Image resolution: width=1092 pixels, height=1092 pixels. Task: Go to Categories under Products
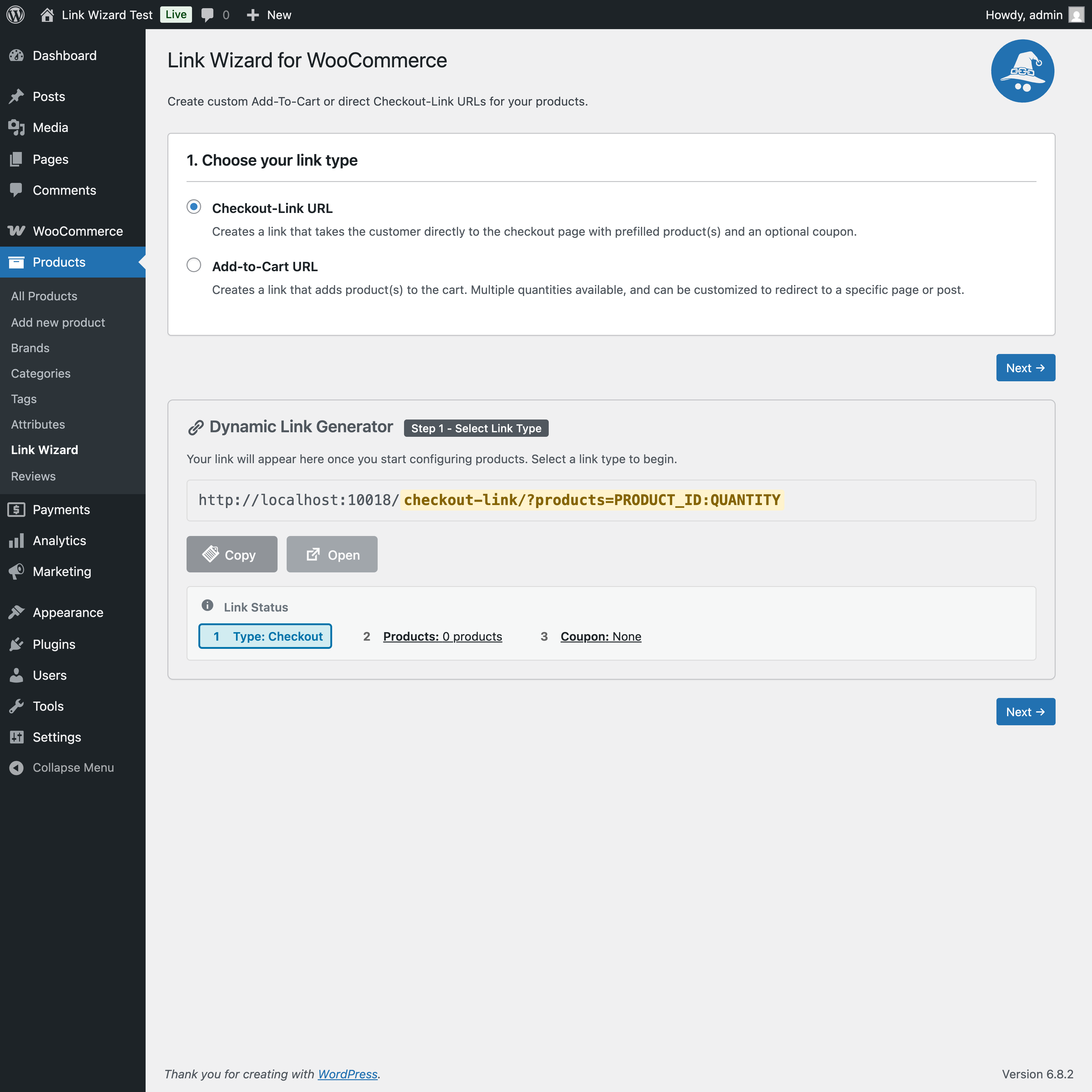point(41,374)
